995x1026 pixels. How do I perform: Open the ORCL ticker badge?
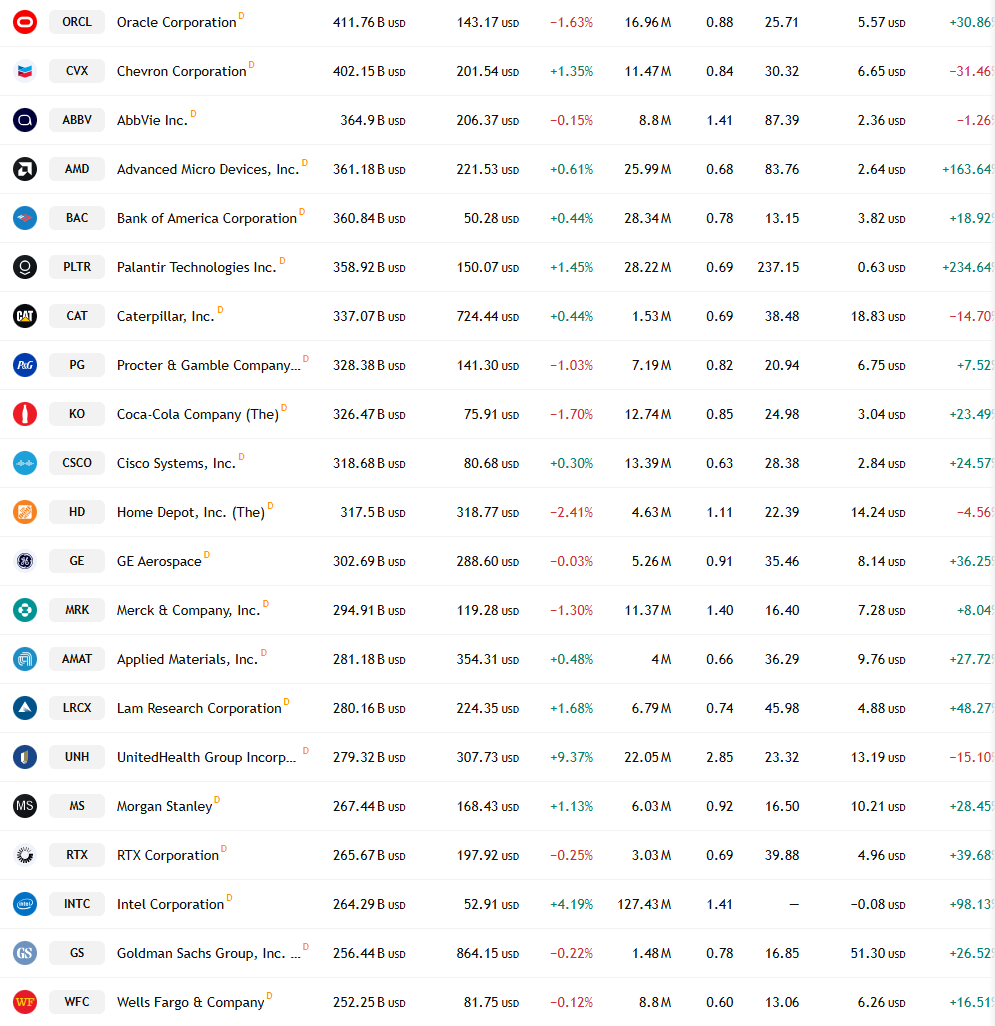[x=77, y=22]
